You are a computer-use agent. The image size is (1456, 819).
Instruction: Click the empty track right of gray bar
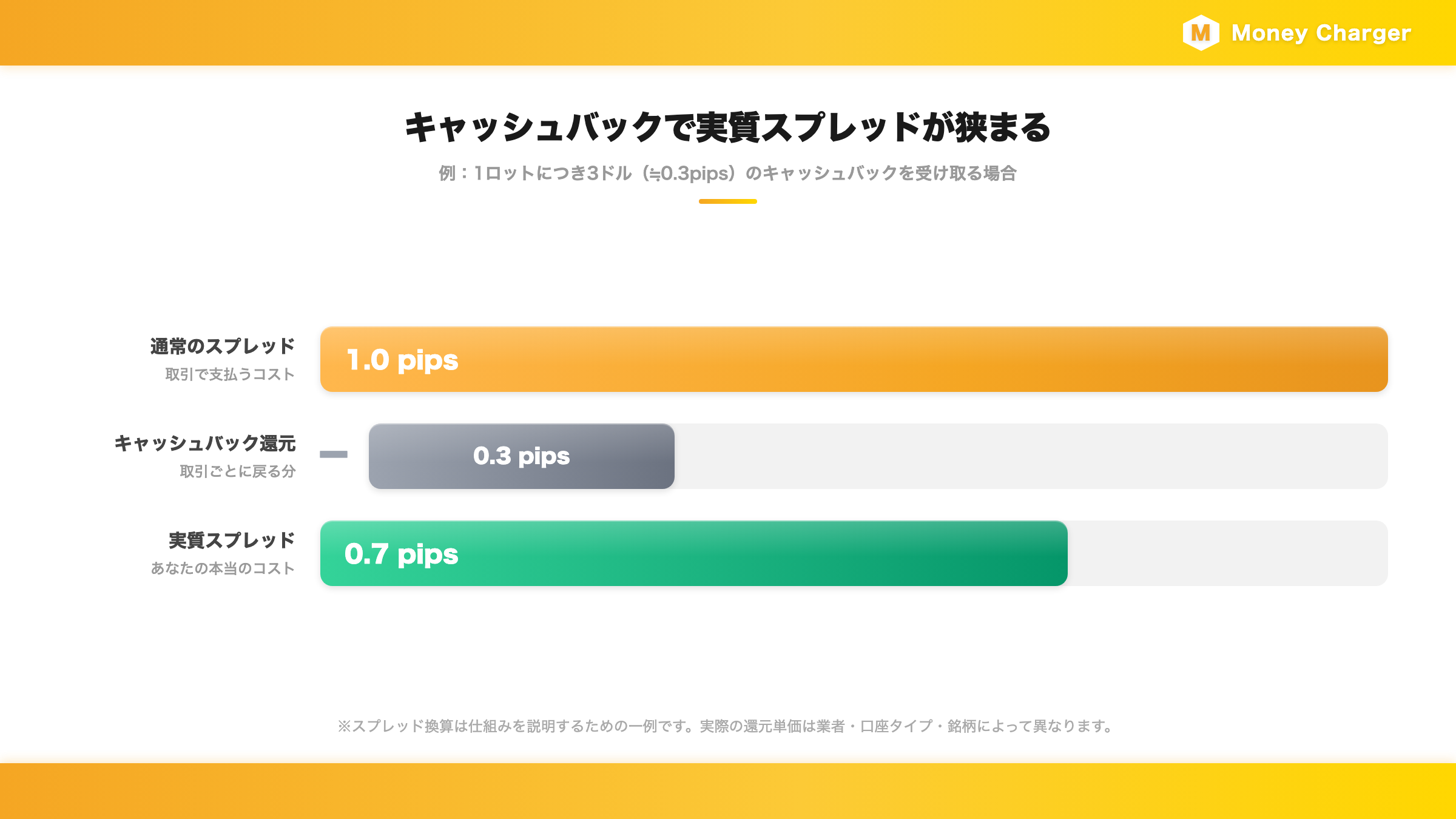(1031, 456)
